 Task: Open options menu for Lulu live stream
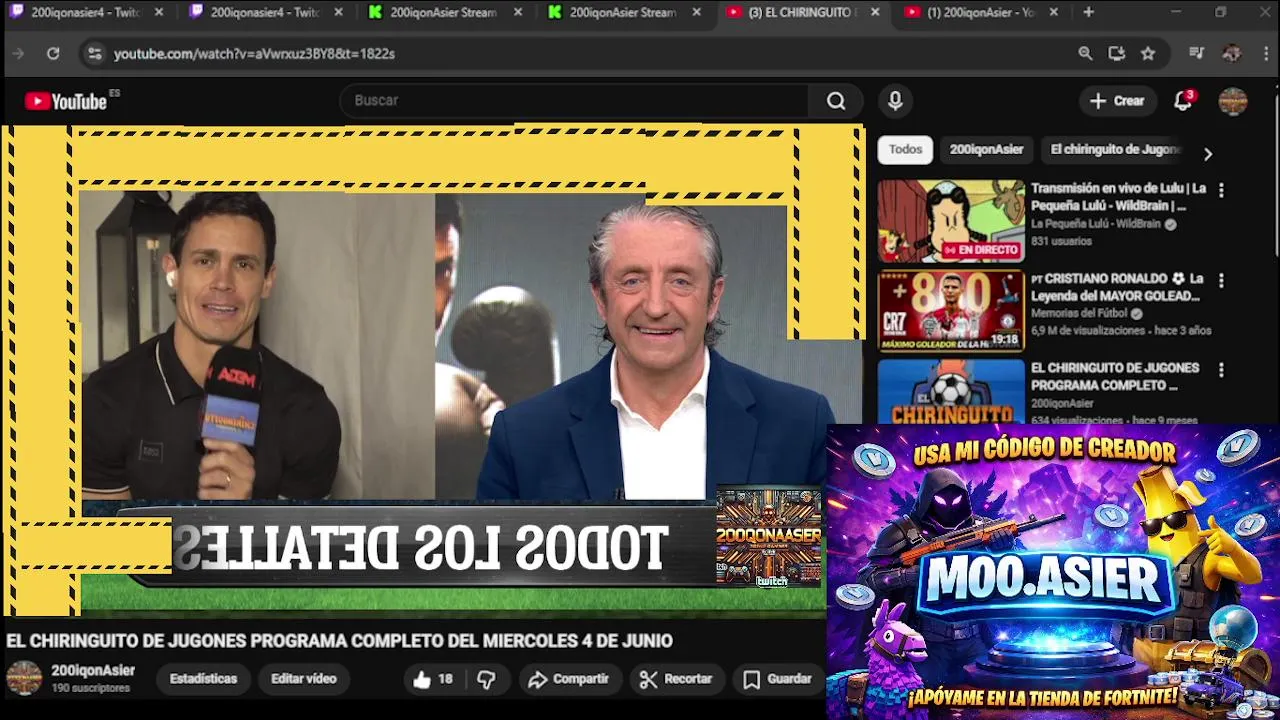click(1220, 190)
